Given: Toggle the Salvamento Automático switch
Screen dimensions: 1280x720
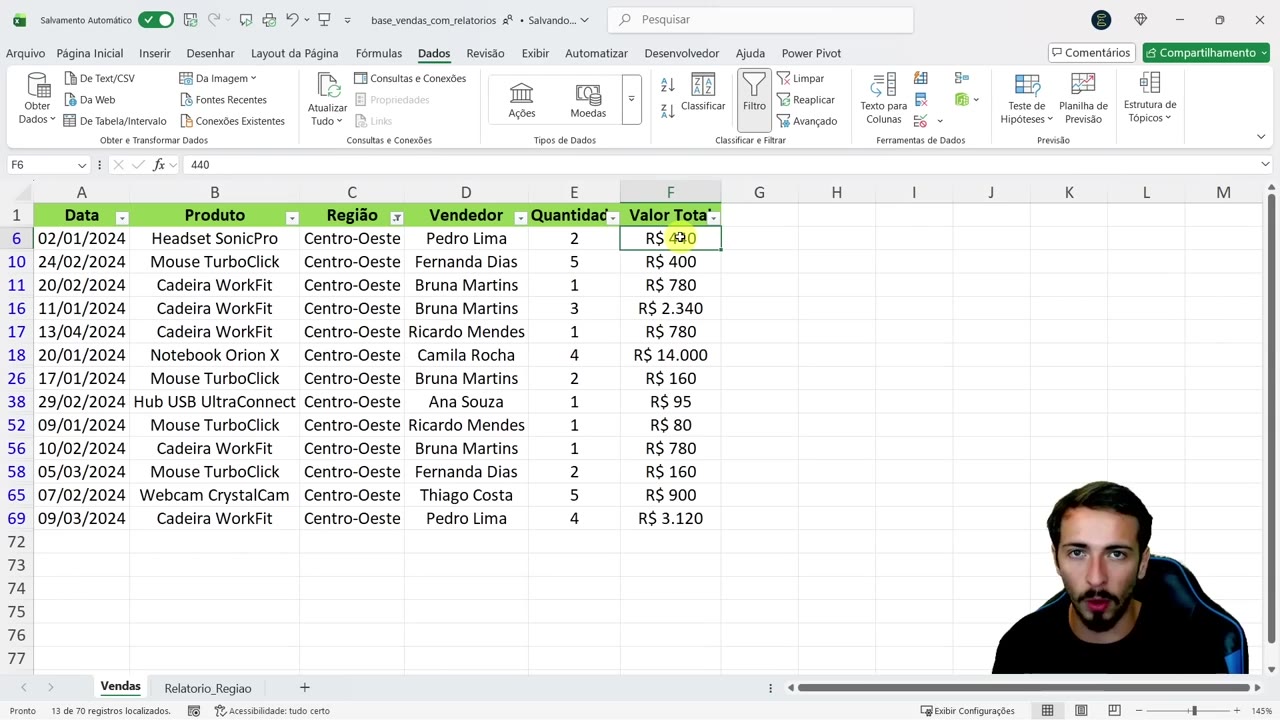Looking at the screenshot, I should click(x=156, y=20).
